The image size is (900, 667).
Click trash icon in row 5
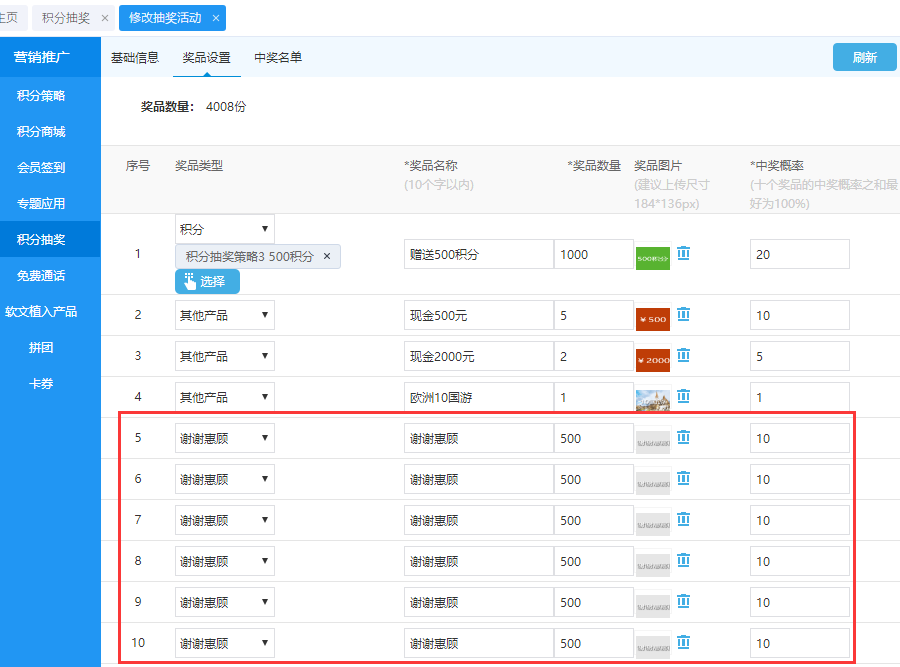click(x=684, y=438)
